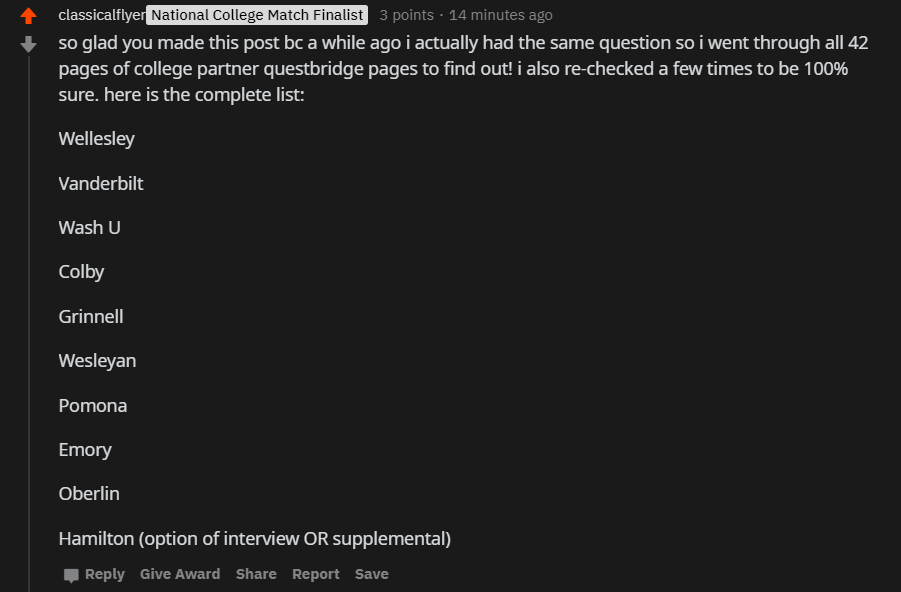Save the comment for later

point(371,573)
